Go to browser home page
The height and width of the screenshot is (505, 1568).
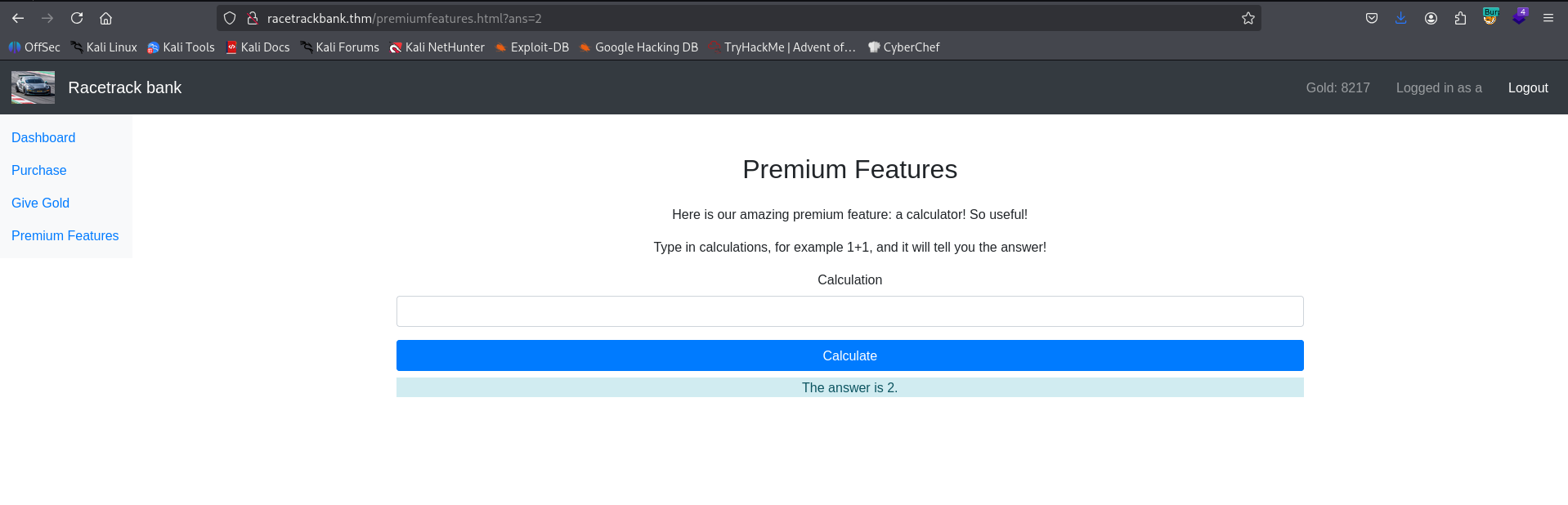click(105, 18)
